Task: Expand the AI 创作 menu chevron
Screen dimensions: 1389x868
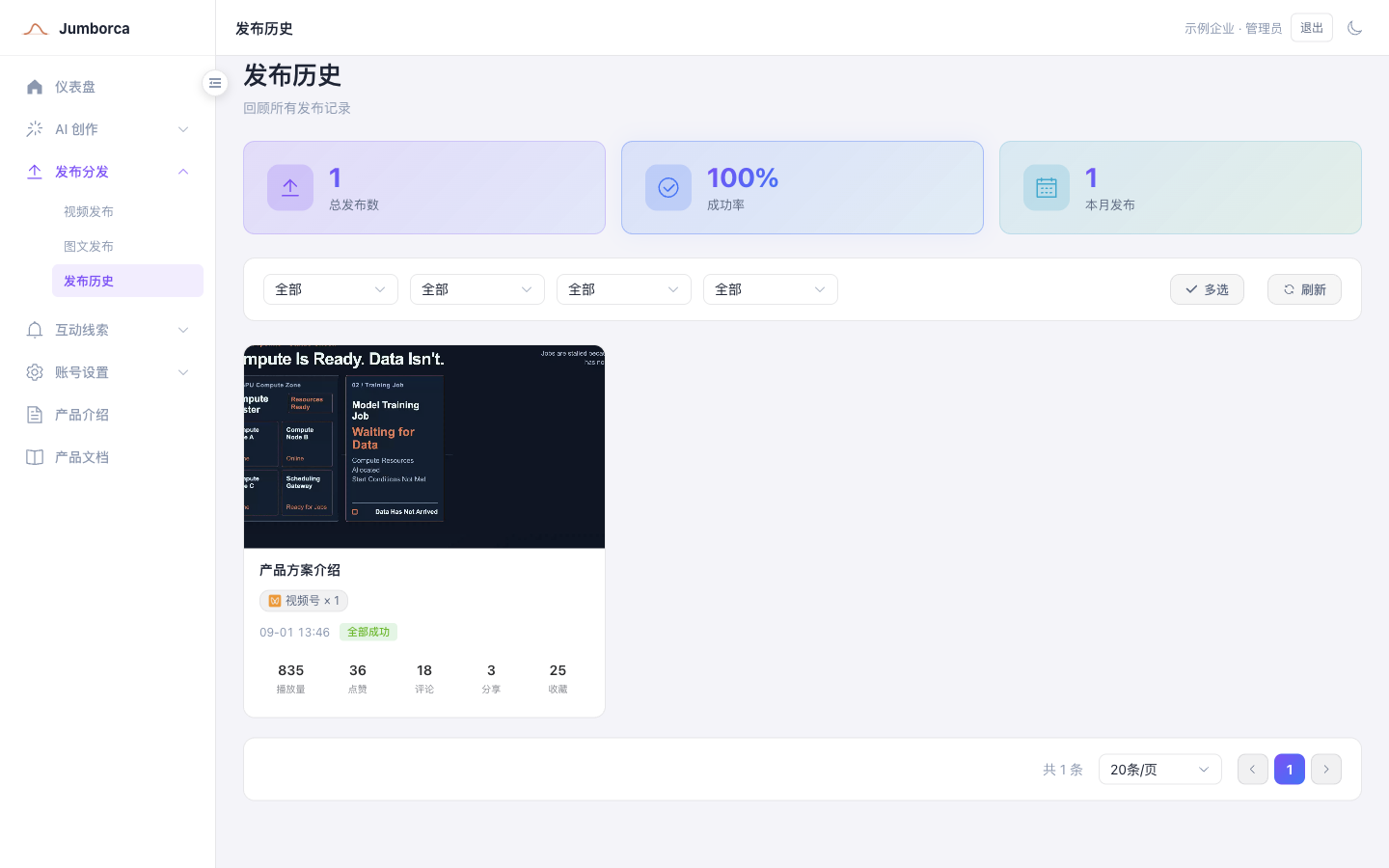Action: [183, 129]
